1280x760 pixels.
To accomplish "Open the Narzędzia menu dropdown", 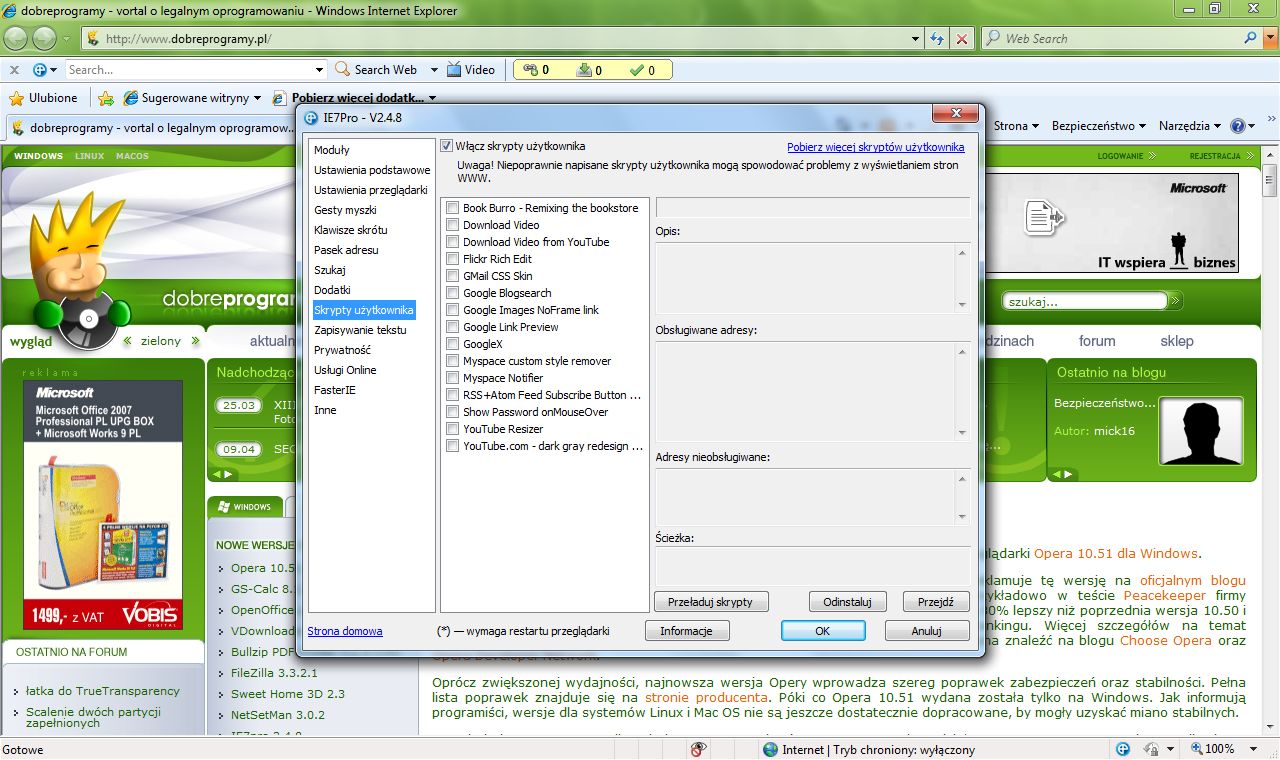I will click(1190, 126).
